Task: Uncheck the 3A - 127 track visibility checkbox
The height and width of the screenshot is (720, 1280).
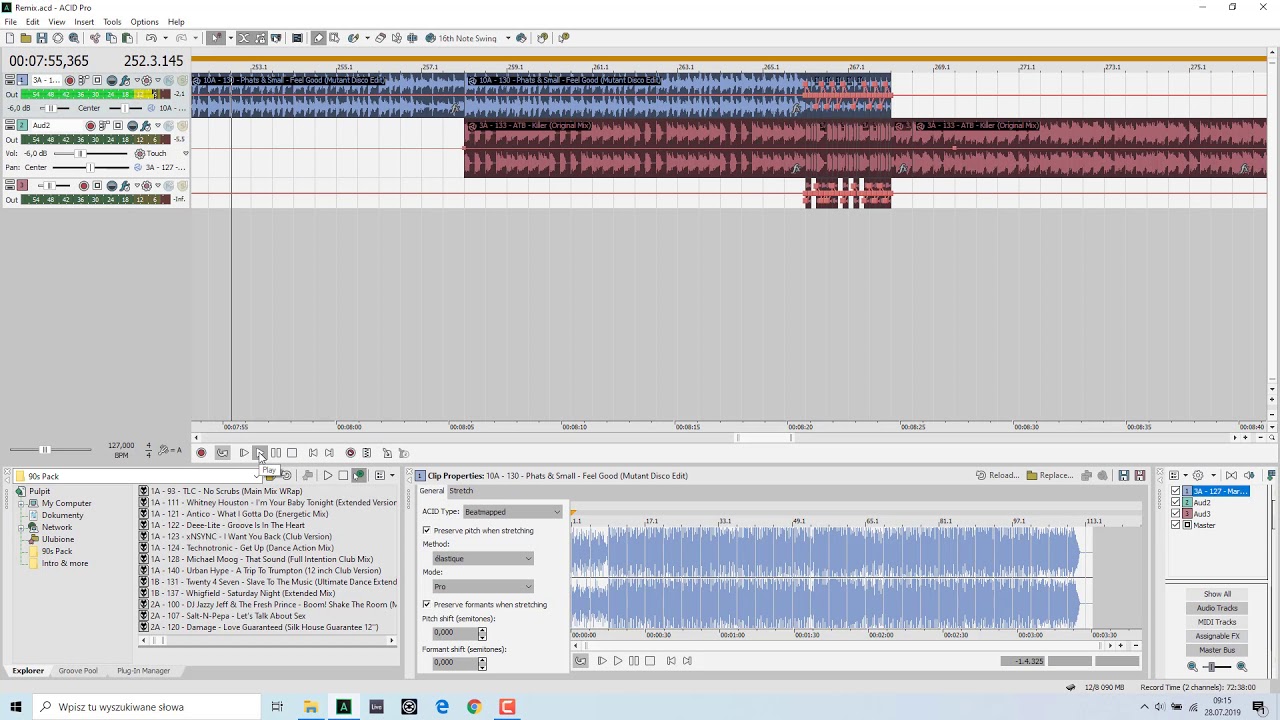Action: tap(1176, 491)
